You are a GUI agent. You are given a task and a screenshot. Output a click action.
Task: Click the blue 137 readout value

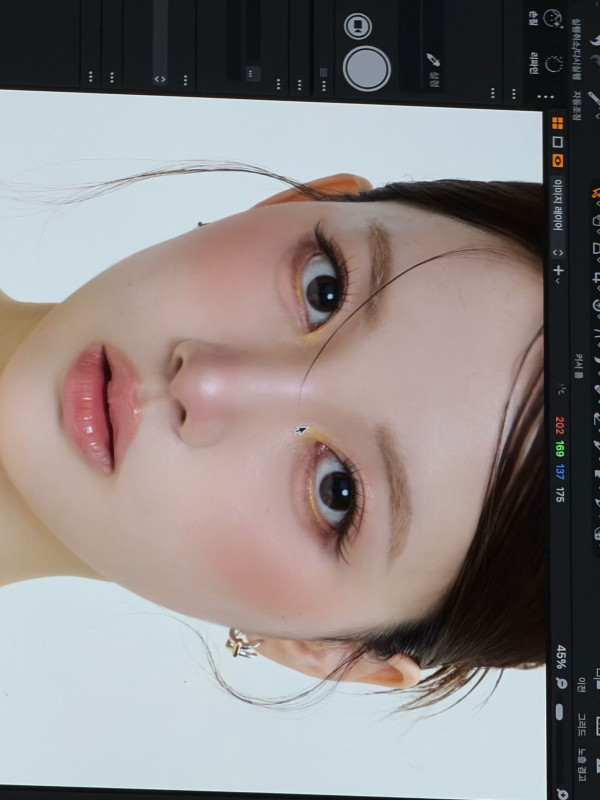tap(559, 472)
